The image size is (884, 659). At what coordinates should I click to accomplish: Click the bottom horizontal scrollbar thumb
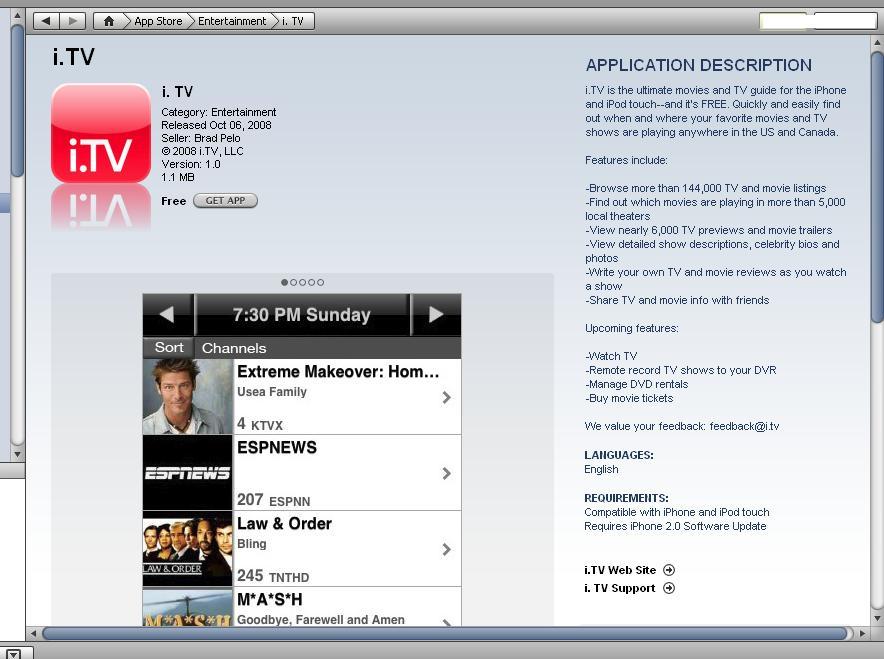coord(444,633)
